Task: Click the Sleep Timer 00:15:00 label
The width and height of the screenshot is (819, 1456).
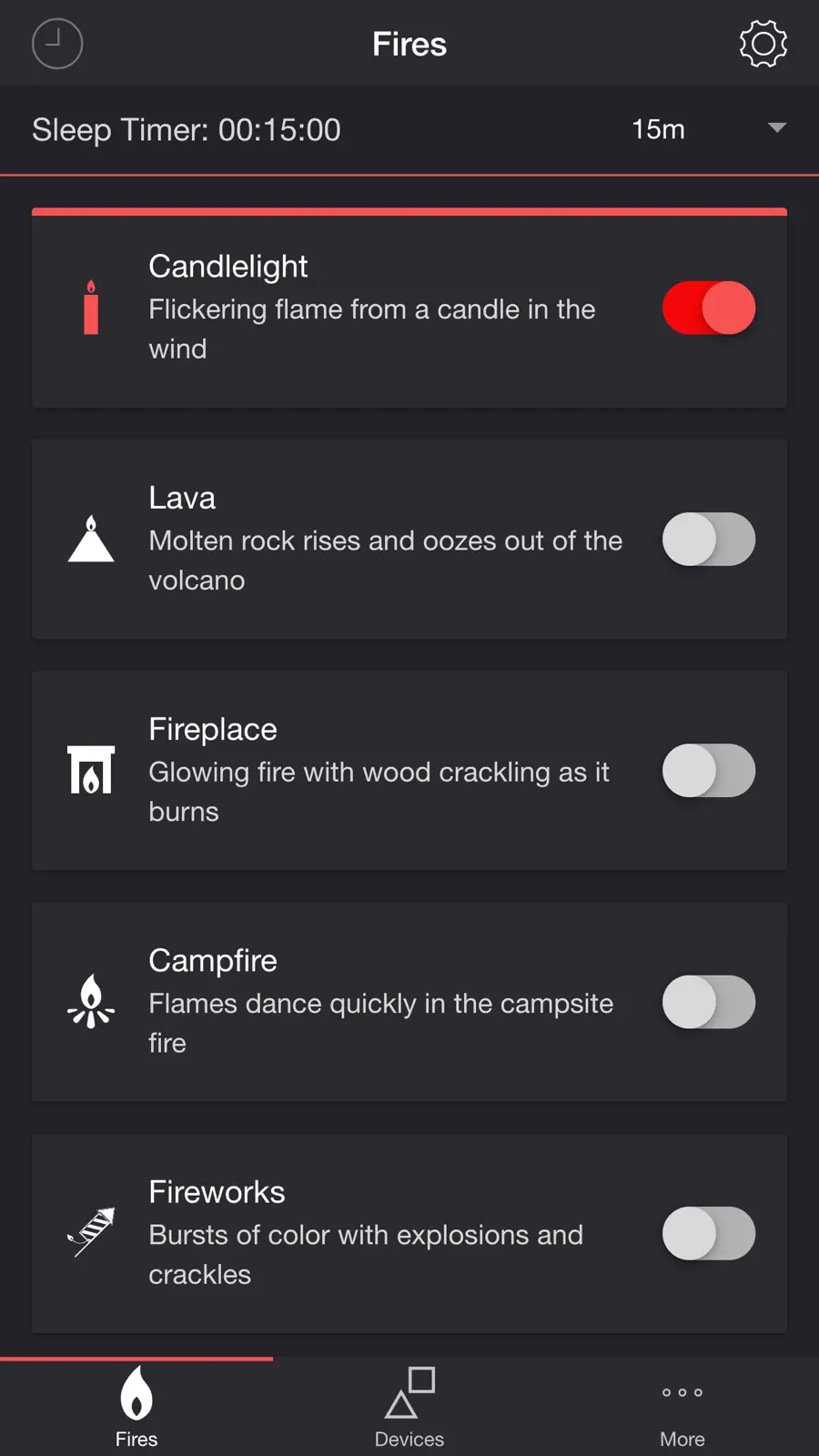Action: pyautogui.click(x=187, y=130)
